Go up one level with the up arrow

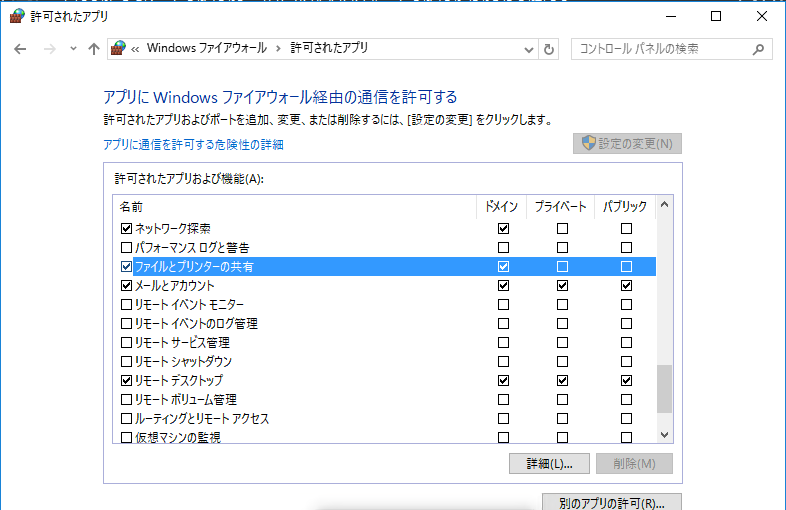94,49
